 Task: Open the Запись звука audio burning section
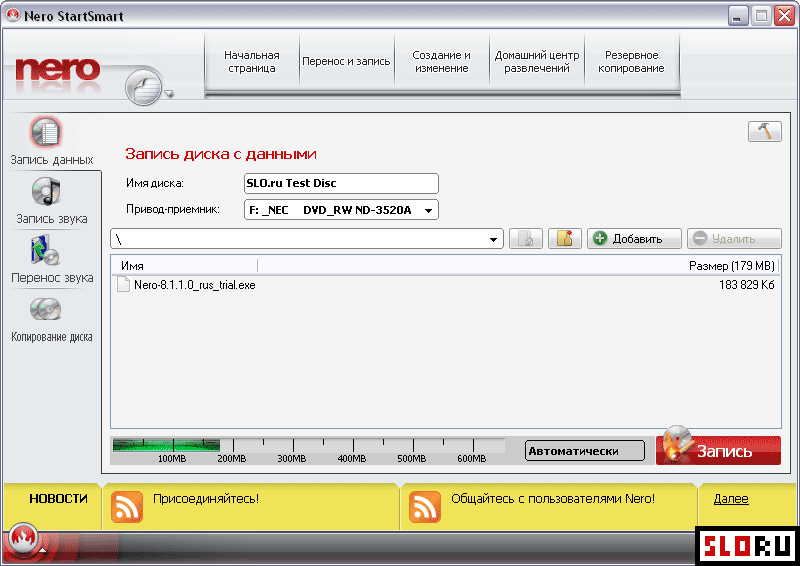point(46,192)
